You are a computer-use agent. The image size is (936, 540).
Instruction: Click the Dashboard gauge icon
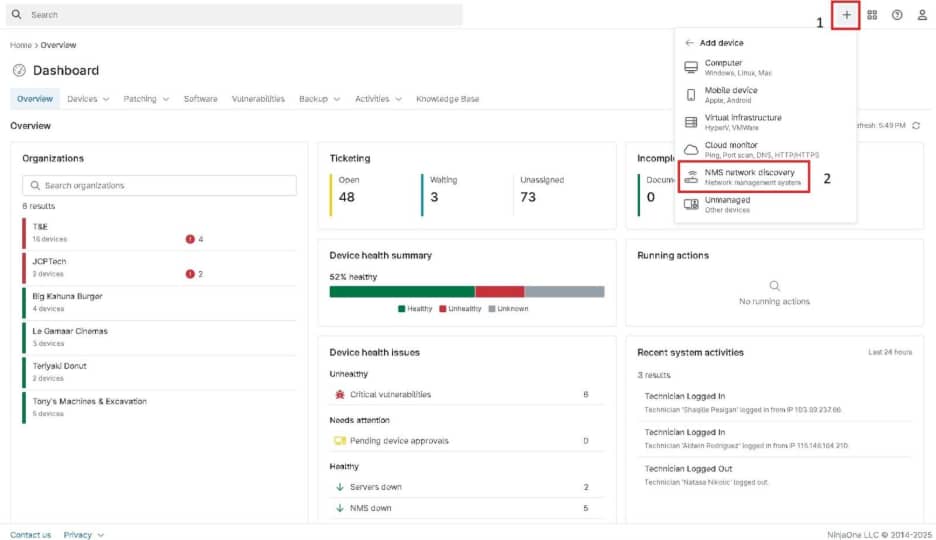pos(19,70)
